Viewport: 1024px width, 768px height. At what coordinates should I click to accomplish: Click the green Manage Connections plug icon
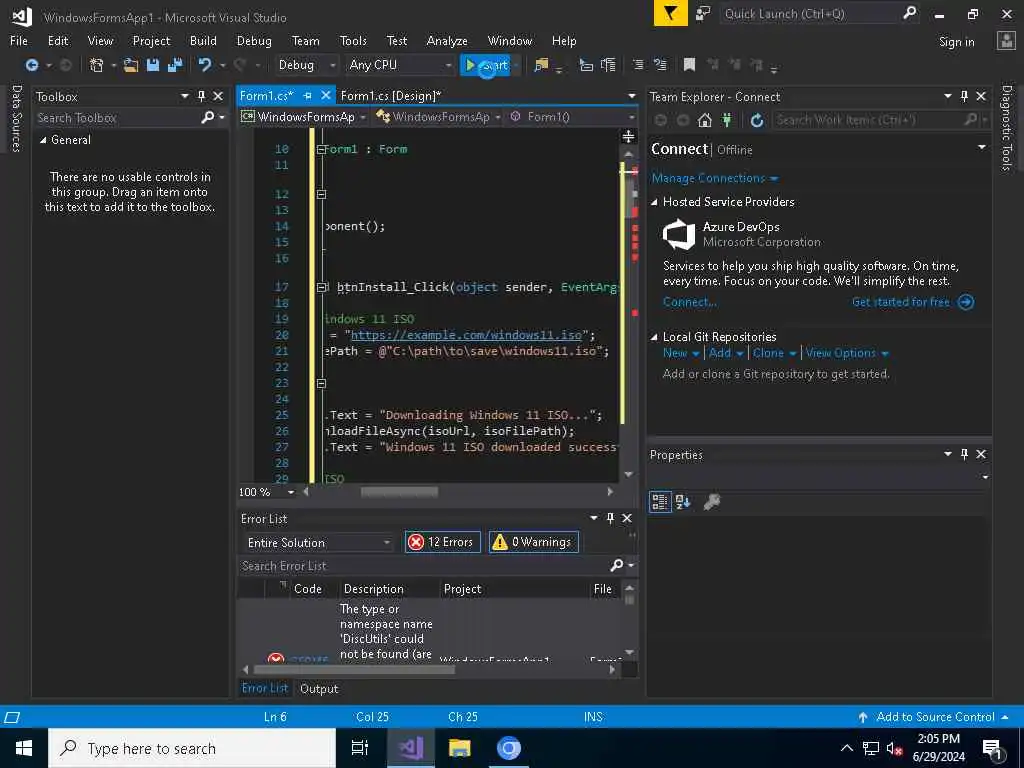(x=726, y=120)
